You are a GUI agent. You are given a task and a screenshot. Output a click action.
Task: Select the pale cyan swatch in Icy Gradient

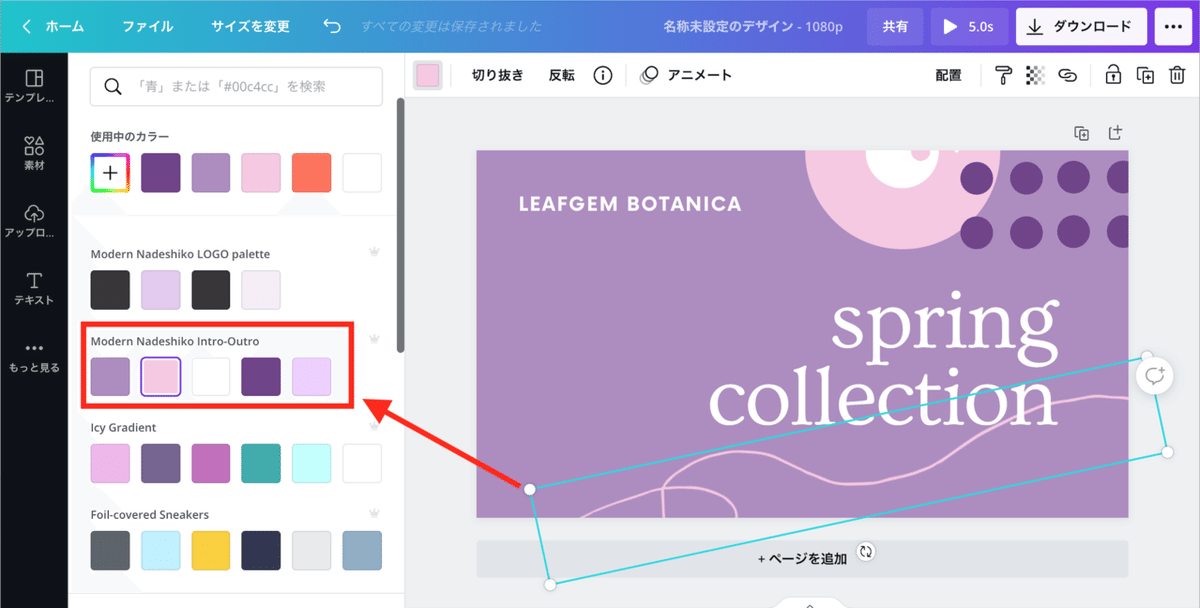311,463
